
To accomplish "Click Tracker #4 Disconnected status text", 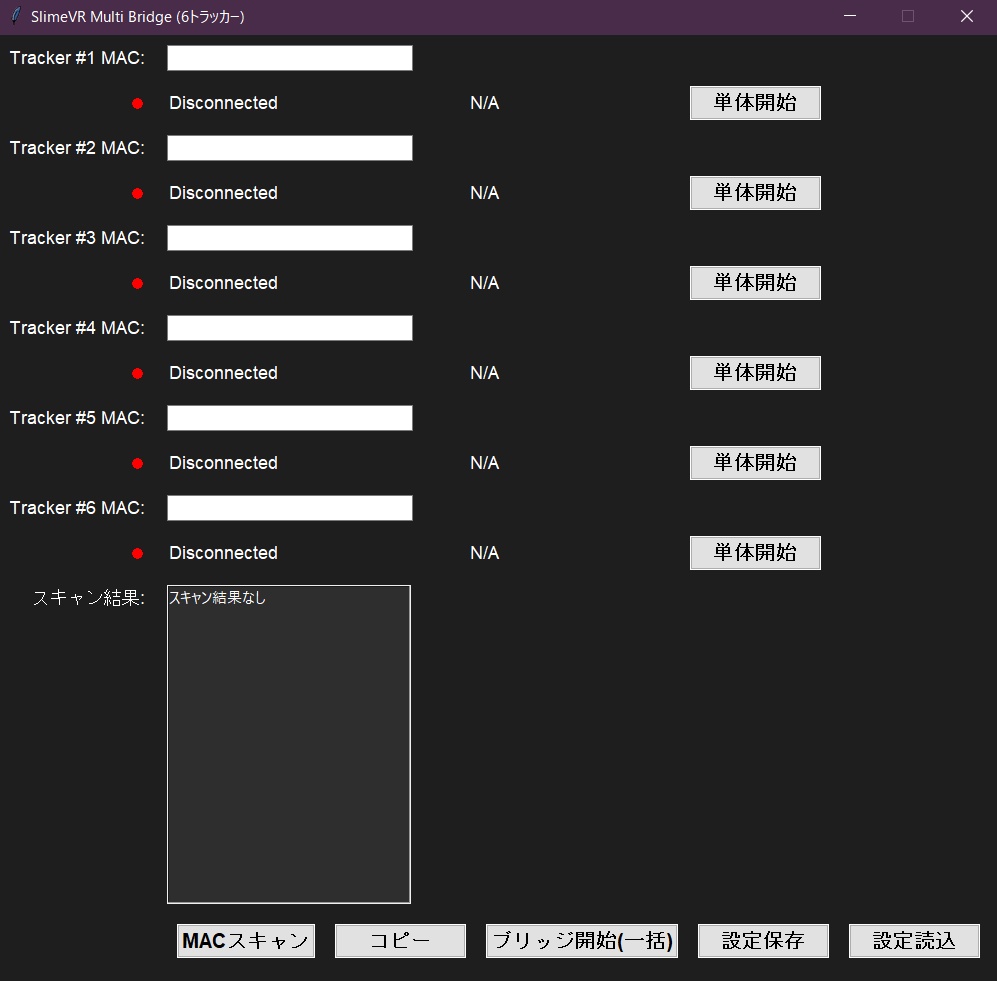I will coord(223,373).
